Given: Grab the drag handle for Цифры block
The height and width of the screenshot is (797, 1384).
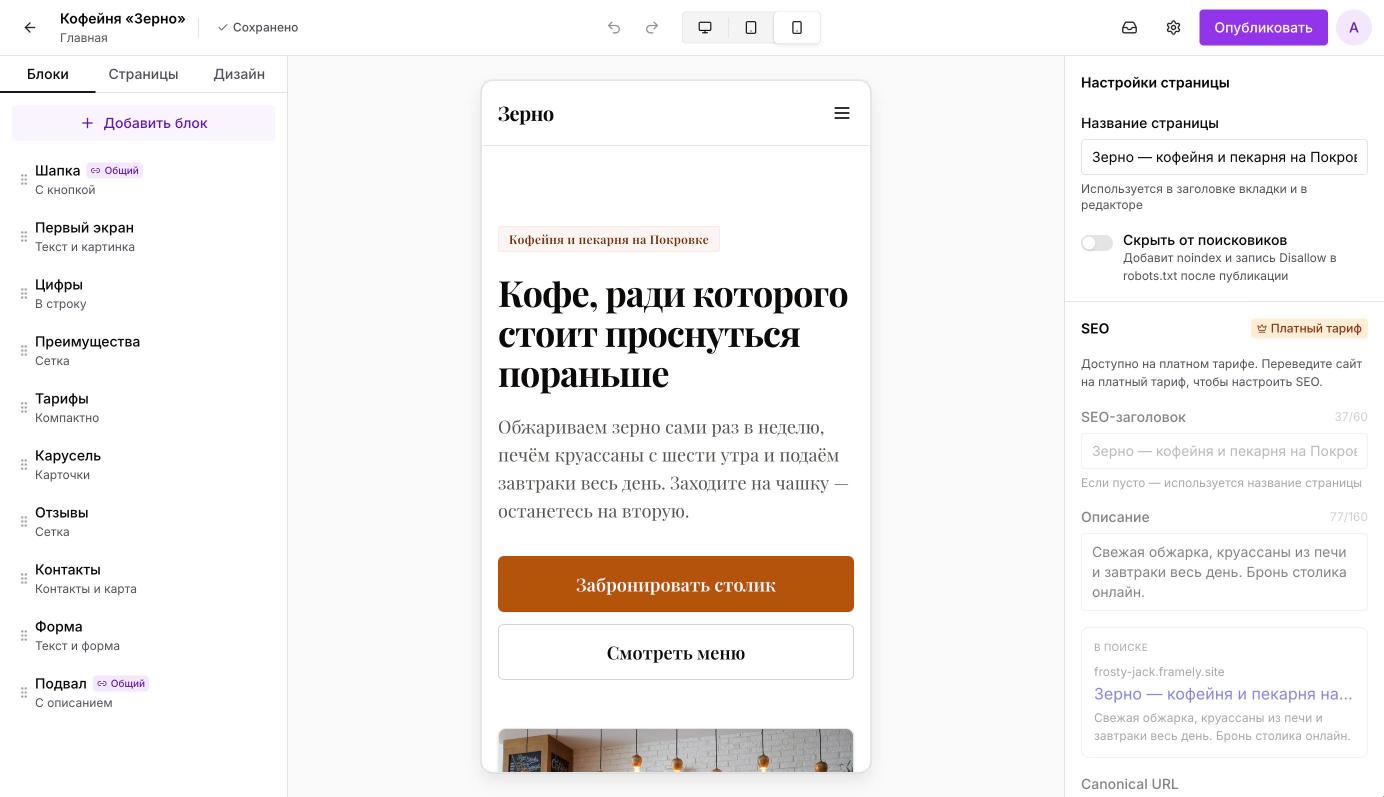Looking at the screenshot, I should [x=24, y=294].
